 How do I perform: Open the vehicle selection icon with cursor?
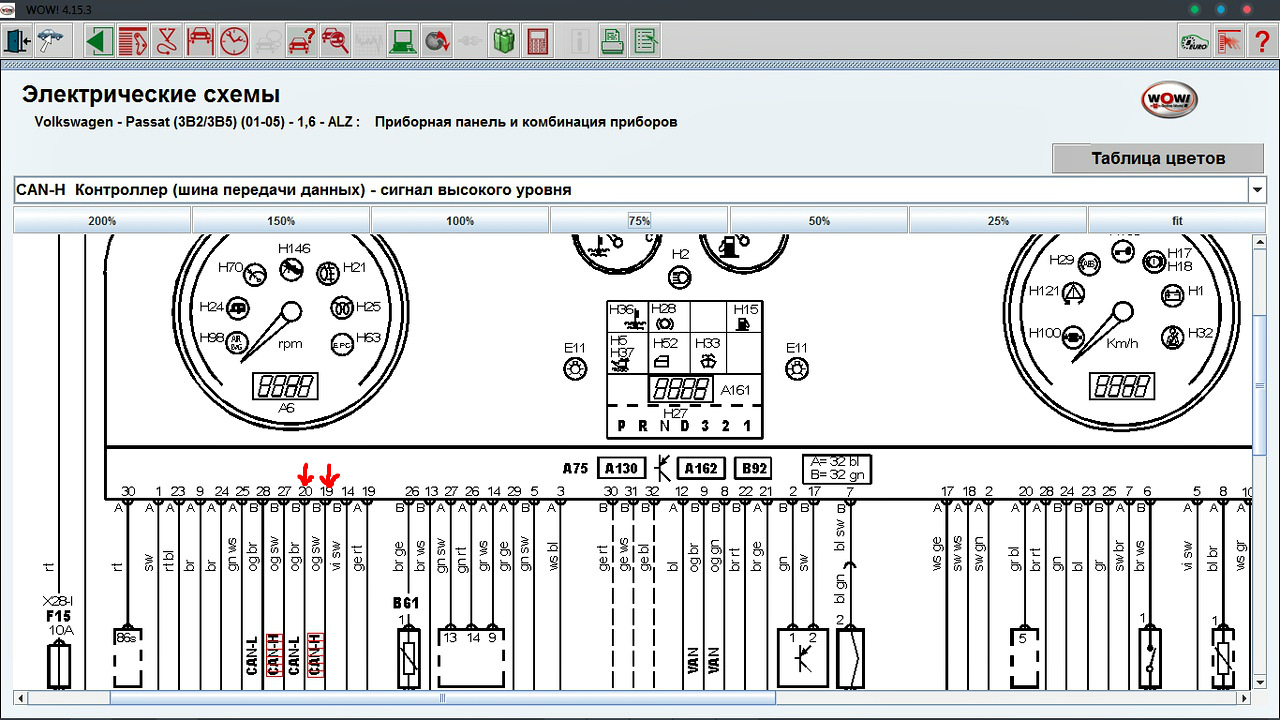tap(50, 41)
